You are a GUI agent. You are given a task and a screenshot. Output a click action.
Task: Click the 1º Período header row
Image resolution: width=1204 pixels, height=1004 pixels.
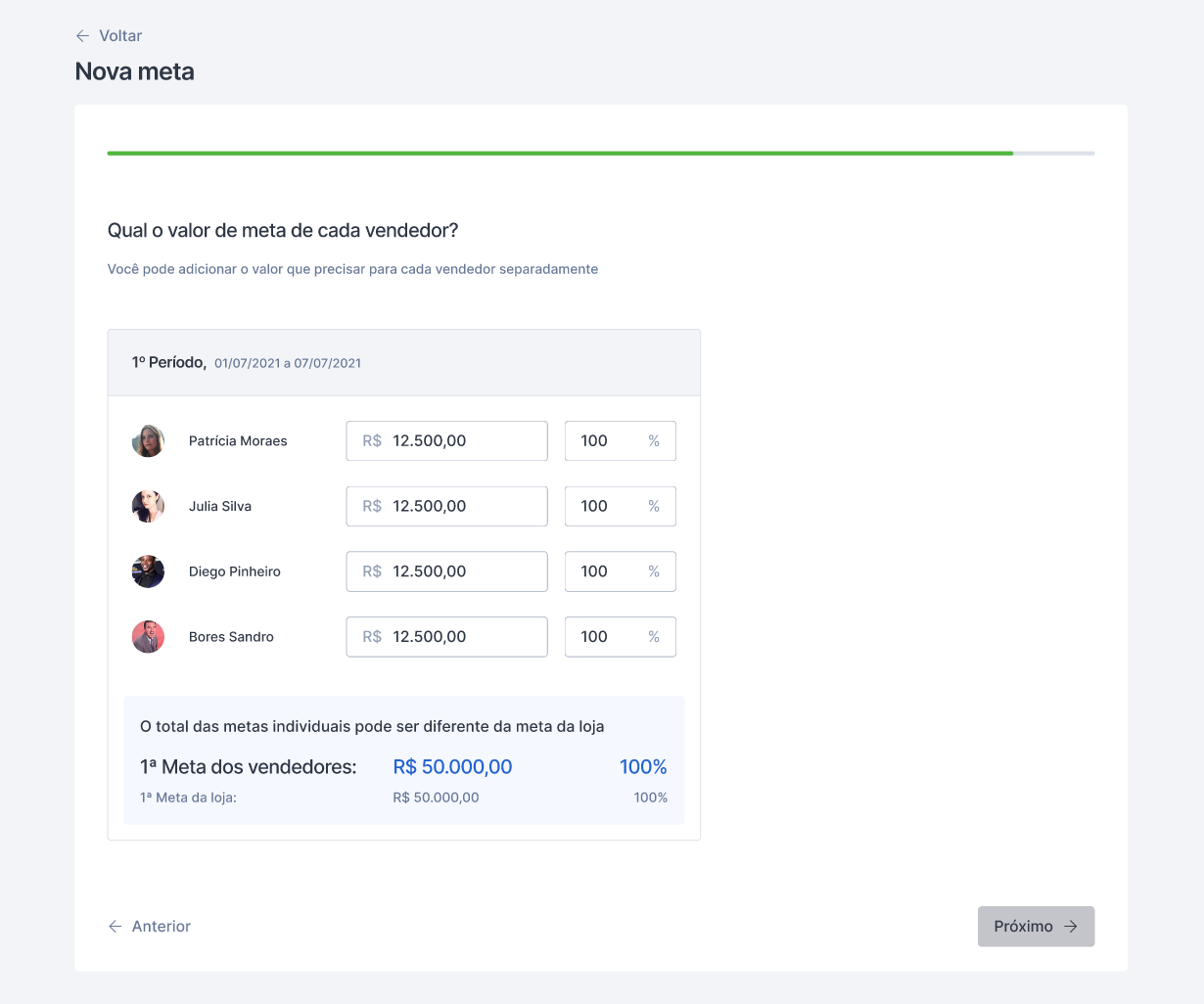tap(403, 363)
